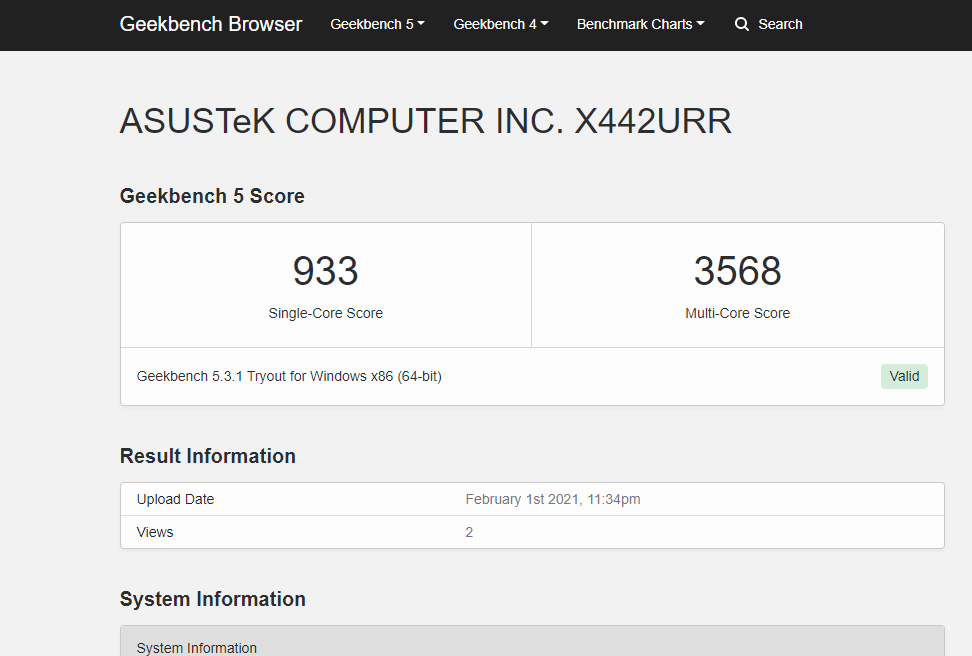Open the Geekbench Browser home link

[x=211, y=24]
